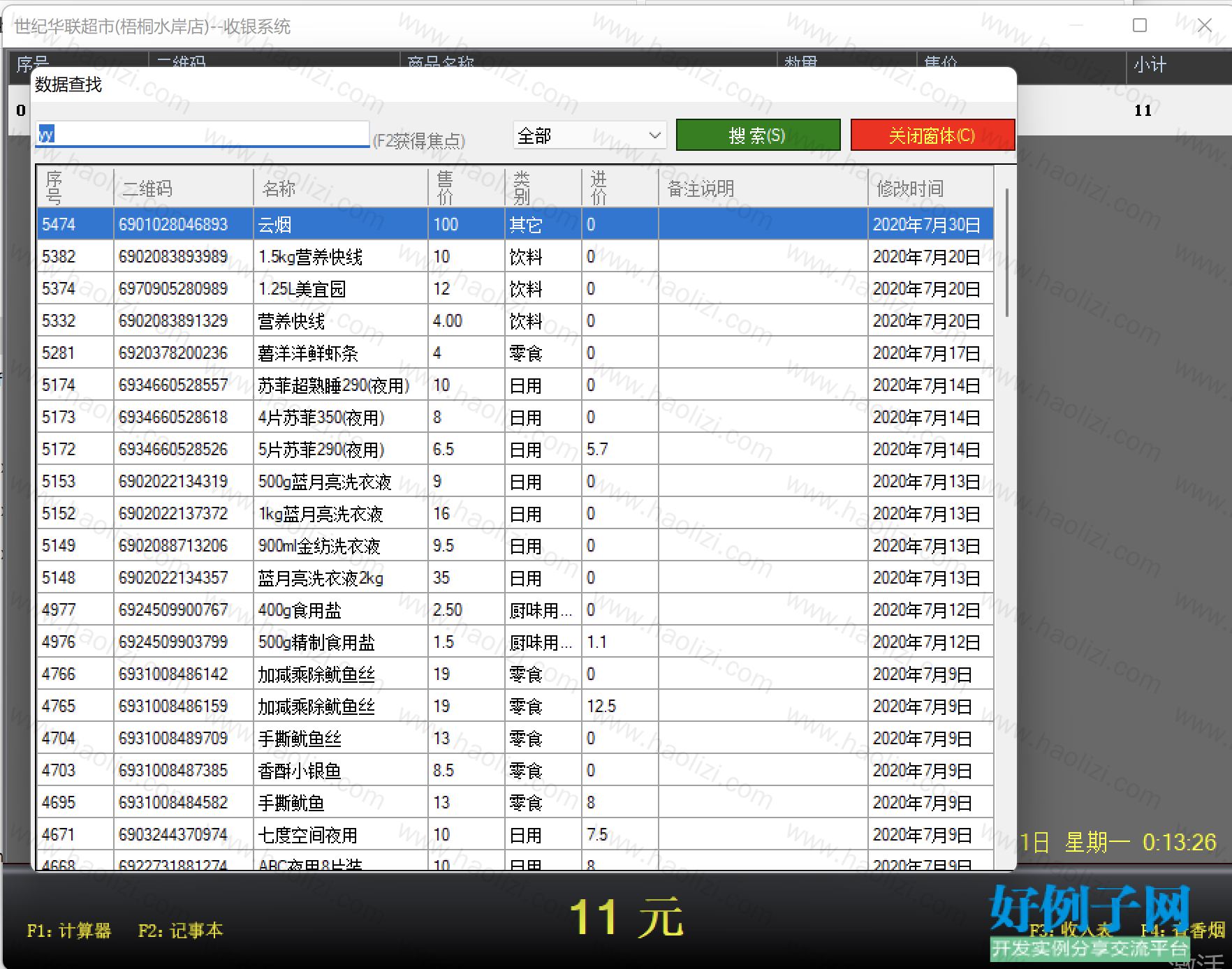Select 900ml金纺洗衣液 row
Screen dimensions: 1232x969
pos(515,545)
